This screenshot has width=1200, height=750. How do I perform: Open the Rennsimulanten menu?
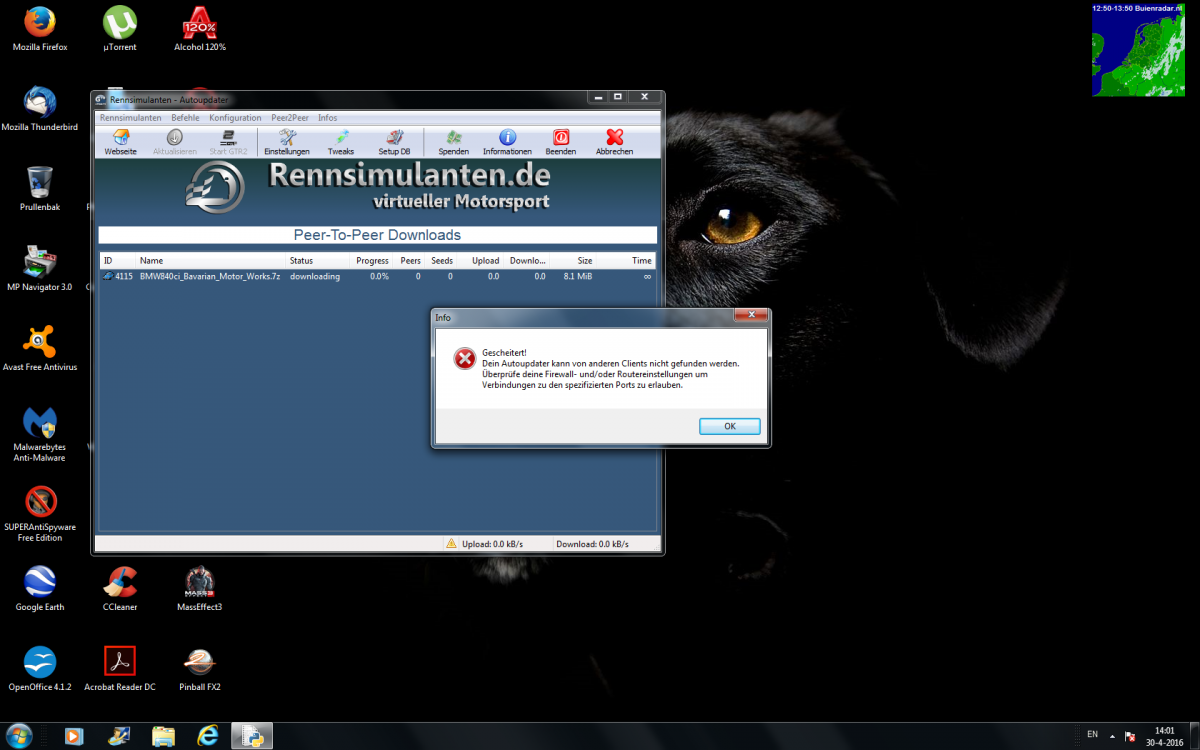130,118
